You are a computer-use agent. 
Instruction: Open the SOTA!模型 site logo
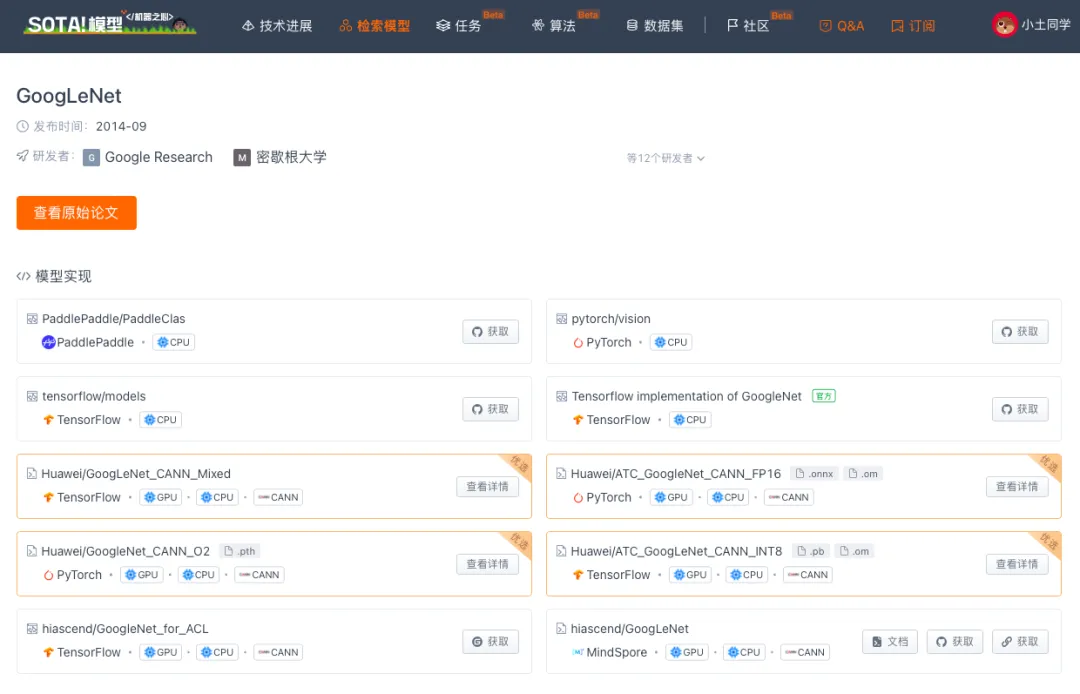110,23
